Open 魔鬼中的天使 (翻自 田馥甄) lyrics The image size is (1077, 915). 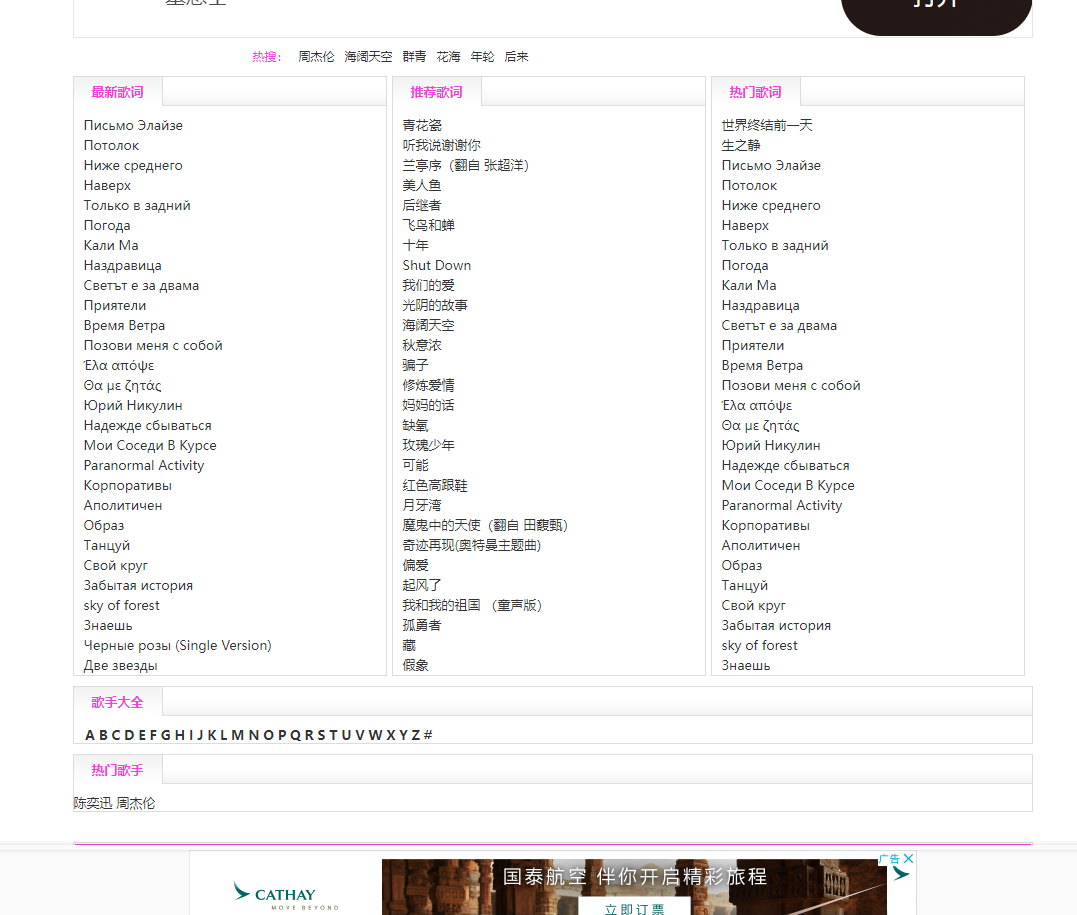click(485, 526)
